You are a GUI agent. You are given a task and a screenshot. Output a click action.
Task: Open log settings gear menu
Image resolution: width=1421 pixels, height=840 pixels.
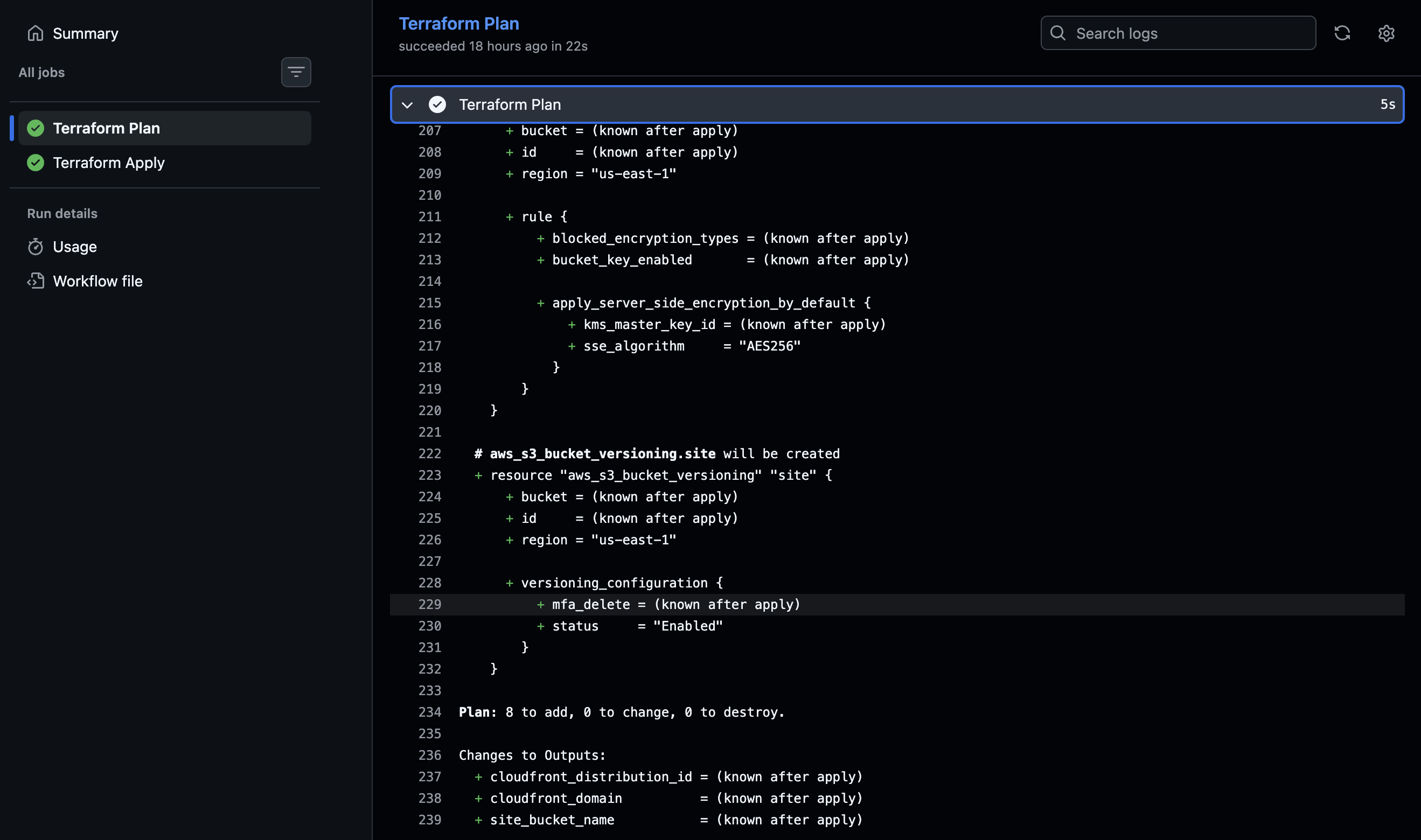[1387, 33]
